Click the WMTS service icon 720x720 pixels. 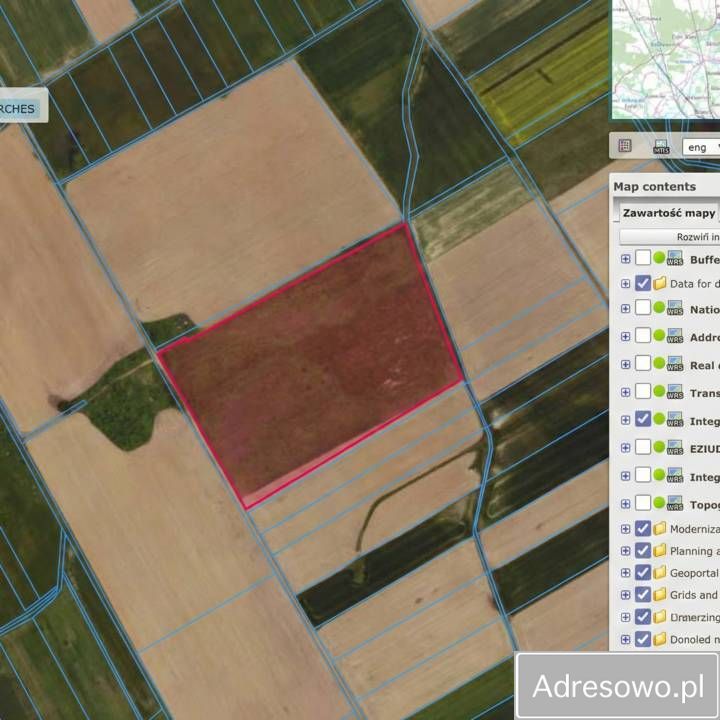coord(661,147)
